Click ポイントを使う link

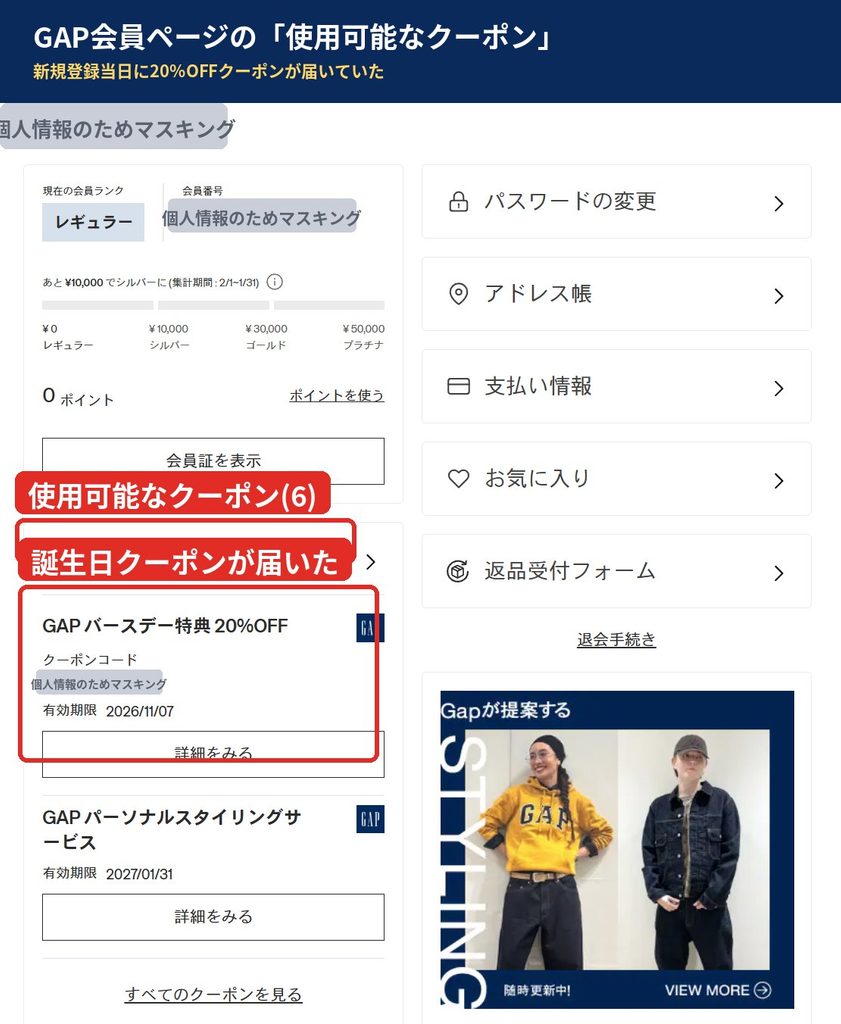point(337,395)
